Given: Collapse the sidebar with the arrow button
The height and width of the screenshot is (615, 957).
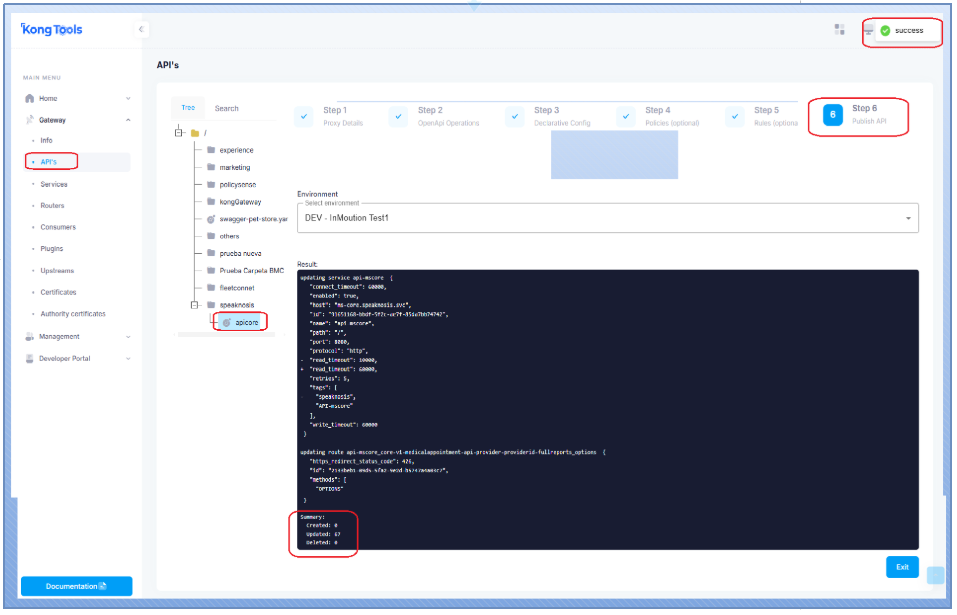Looking at the screenshot, I should click(x=141, y=30).
